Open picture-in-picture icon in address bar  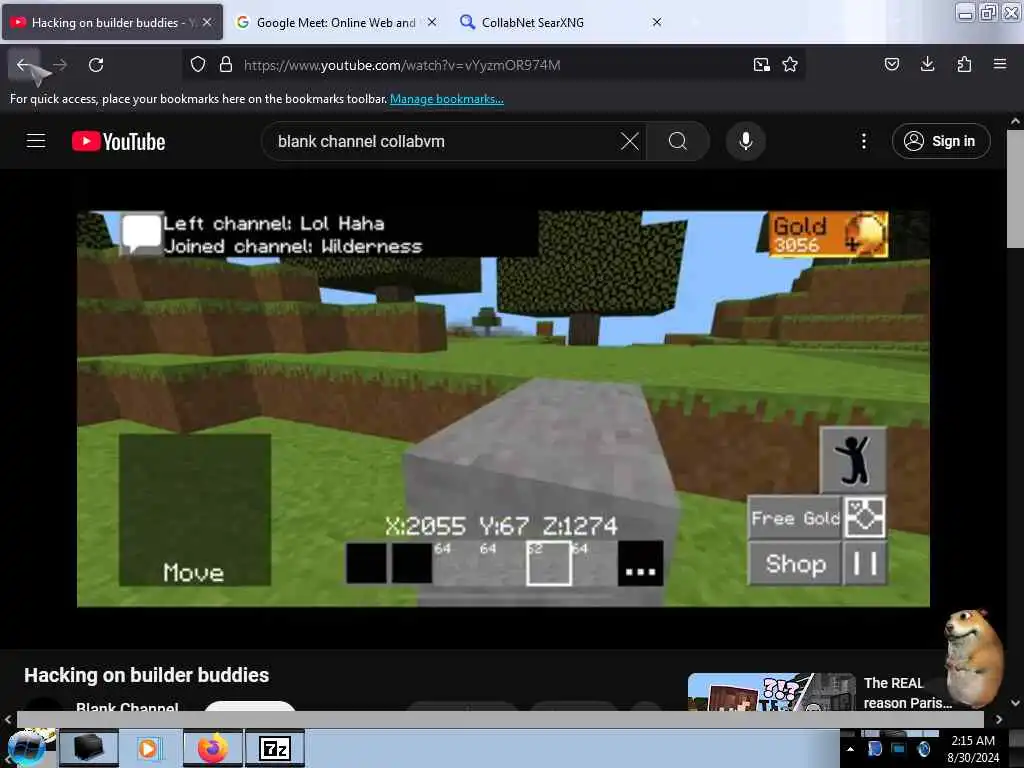pyautogui.click(x=761, y=64)
